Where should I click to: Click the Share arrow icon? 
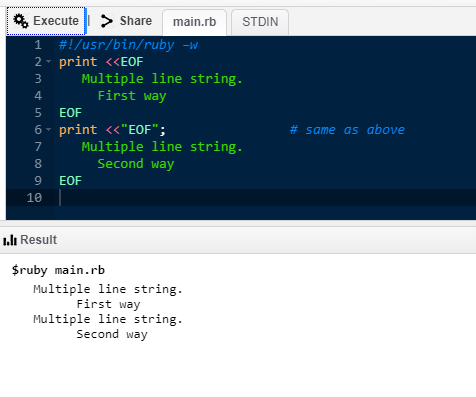pyautogui.click(x=107, y=21)
